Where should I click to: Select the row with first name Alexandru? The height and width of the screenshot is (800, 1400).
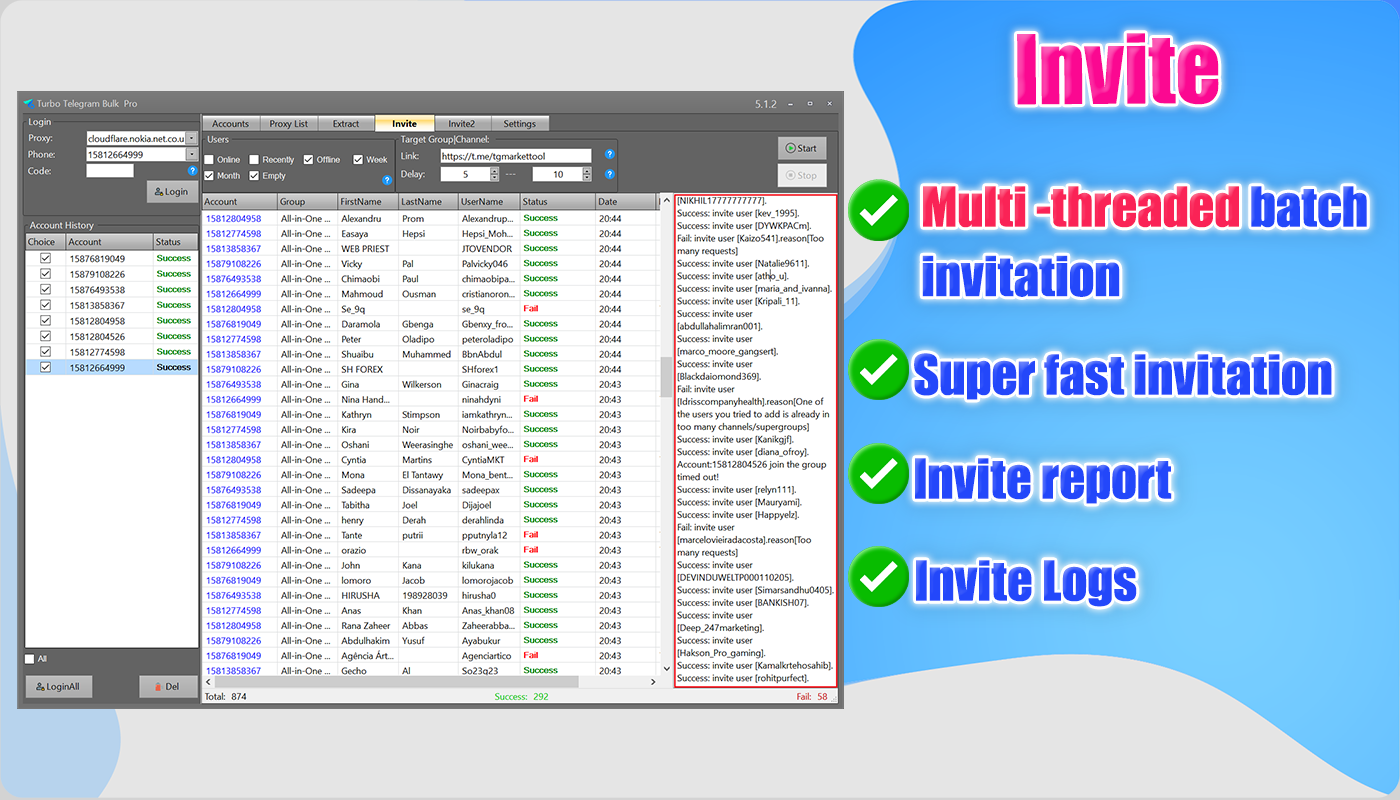(430, 218)
